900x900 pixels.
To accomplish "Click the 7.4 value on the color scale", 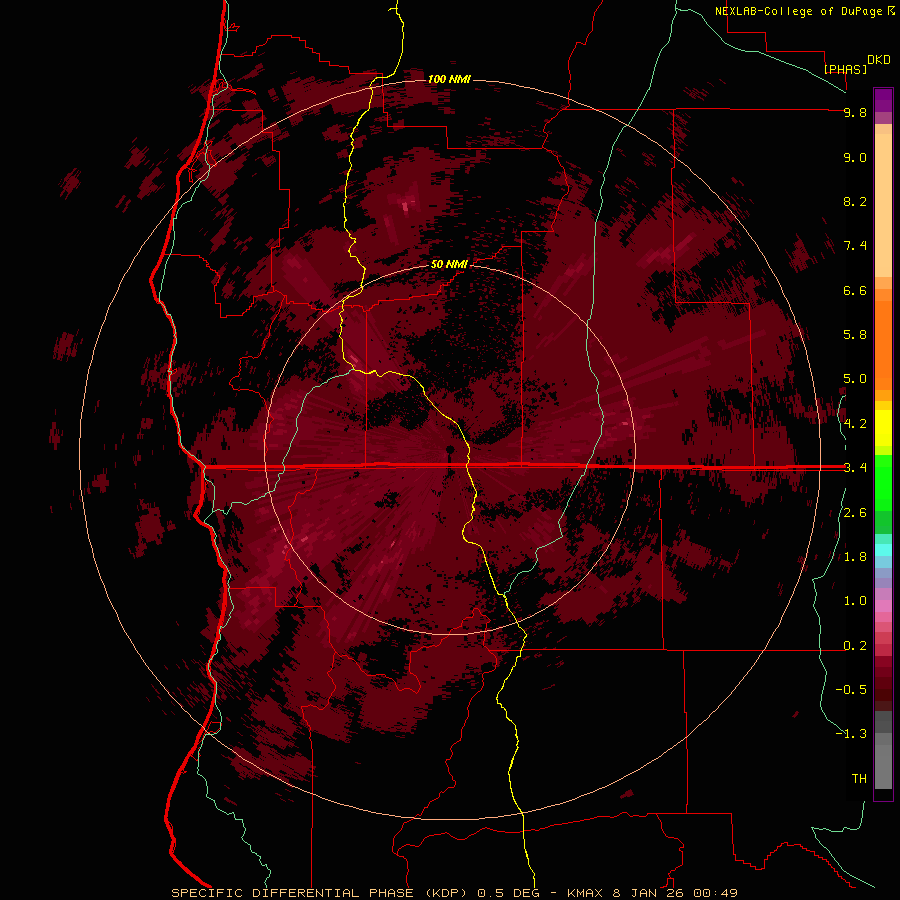I will [855, 246].
